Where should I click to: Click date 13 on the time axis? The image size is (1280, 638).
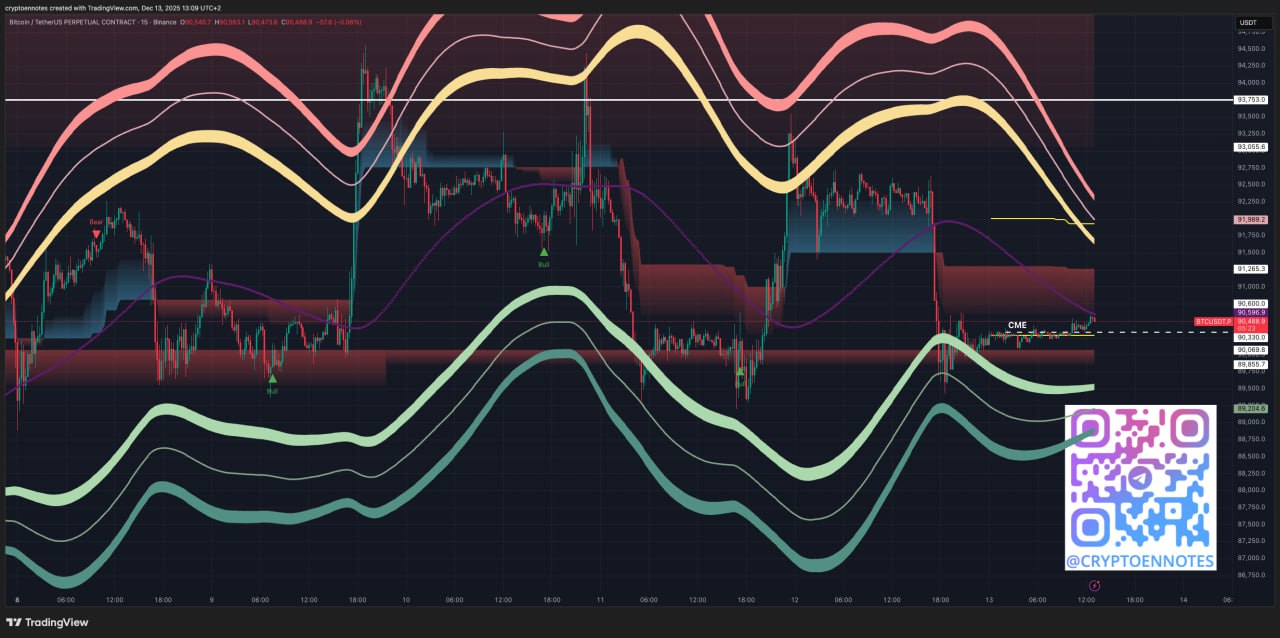989,600
